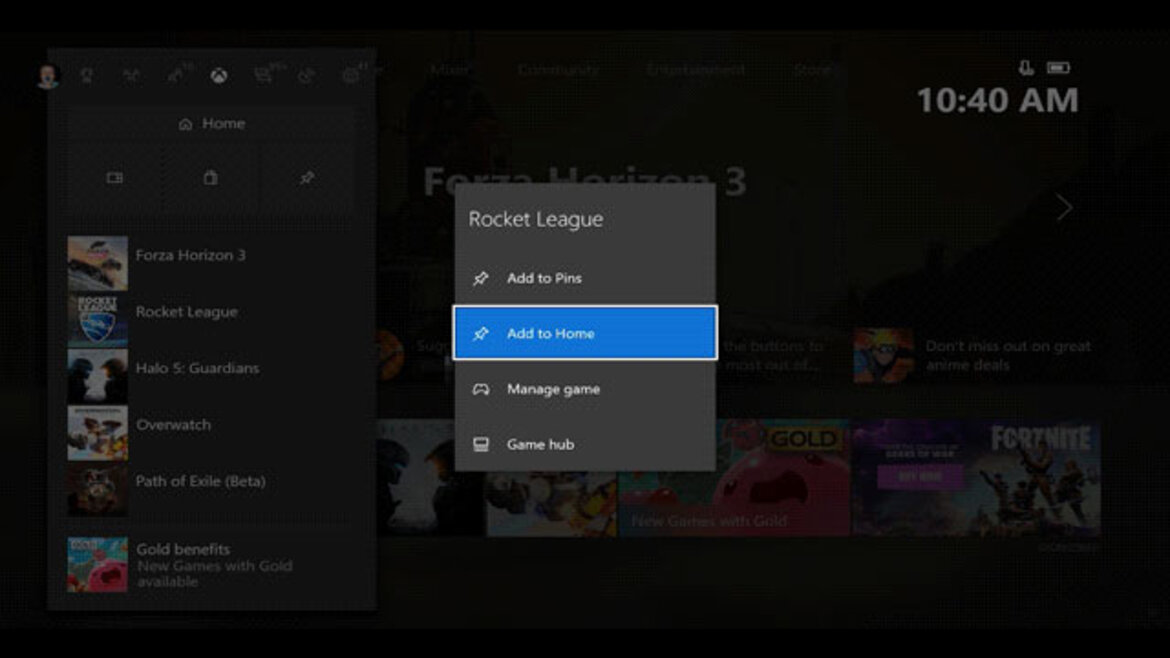Switch to the dashboard Community tab

[558, 69]
